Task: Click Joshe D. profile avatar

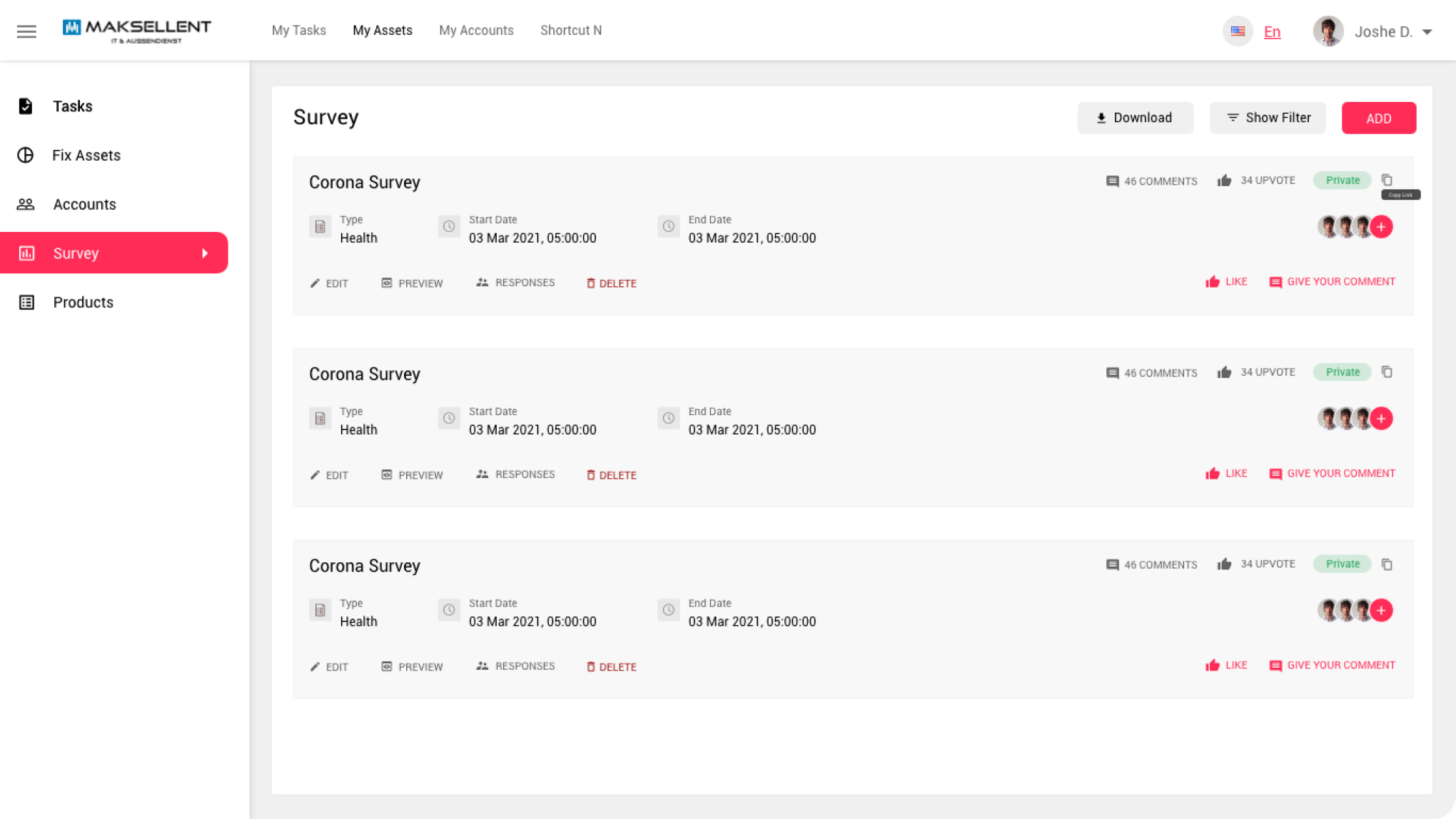Action: point(1328,31)
